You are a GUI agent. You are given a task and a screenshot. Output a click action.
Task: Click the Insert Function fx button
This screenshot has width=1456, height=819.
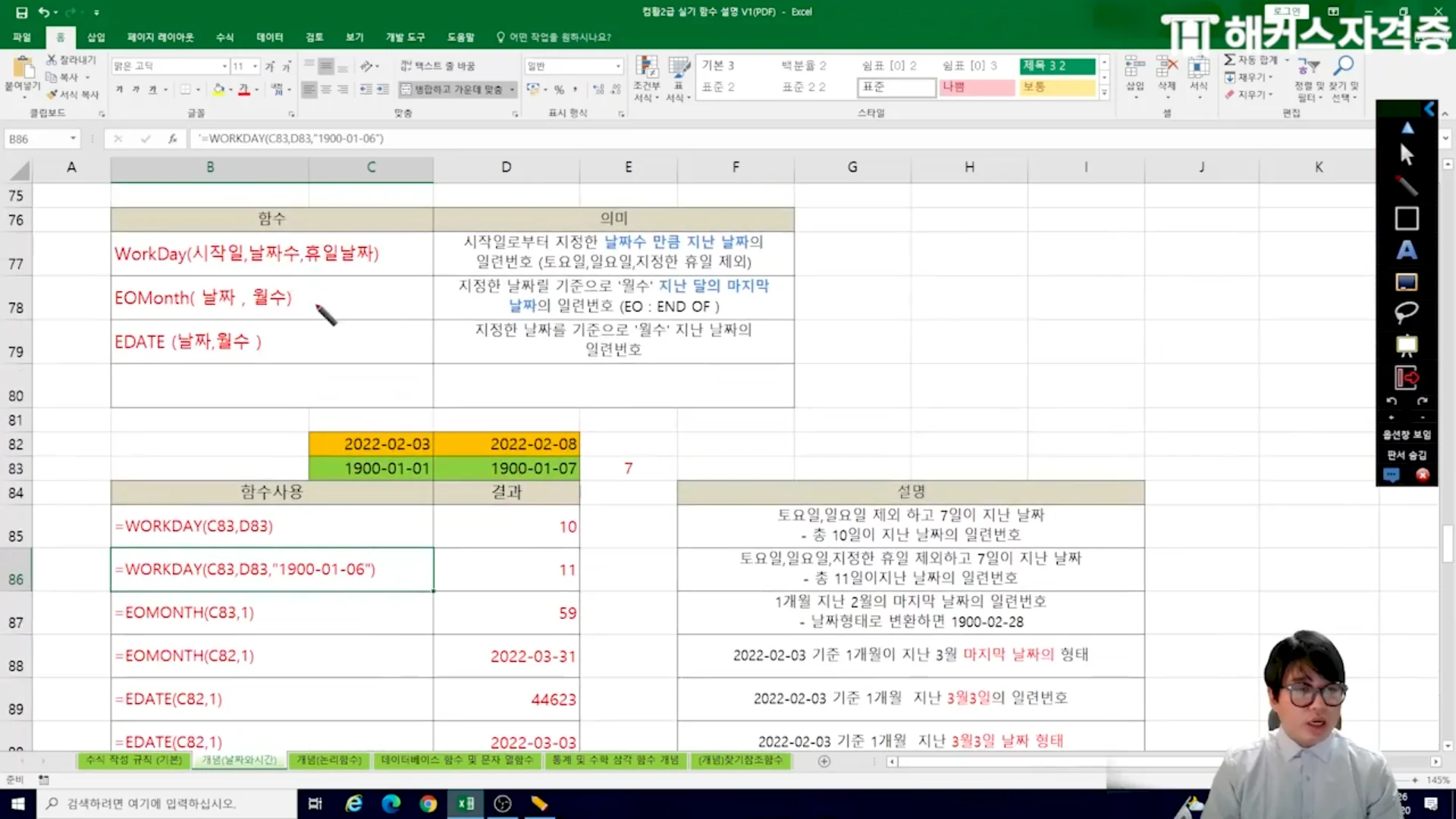tap(173, 139)
